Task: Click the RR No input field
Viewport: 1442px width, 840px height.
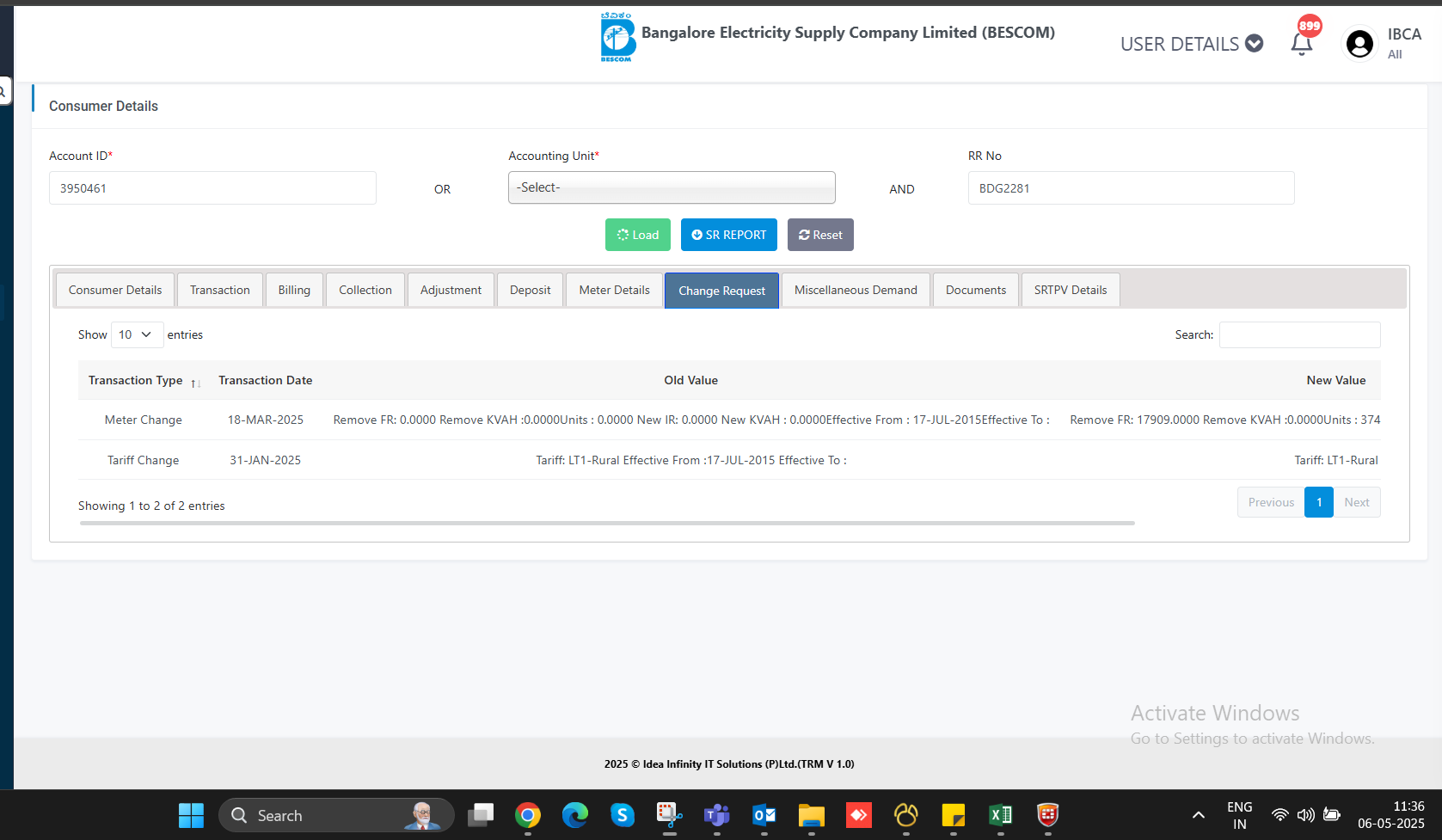Action: click(1132, 187)
